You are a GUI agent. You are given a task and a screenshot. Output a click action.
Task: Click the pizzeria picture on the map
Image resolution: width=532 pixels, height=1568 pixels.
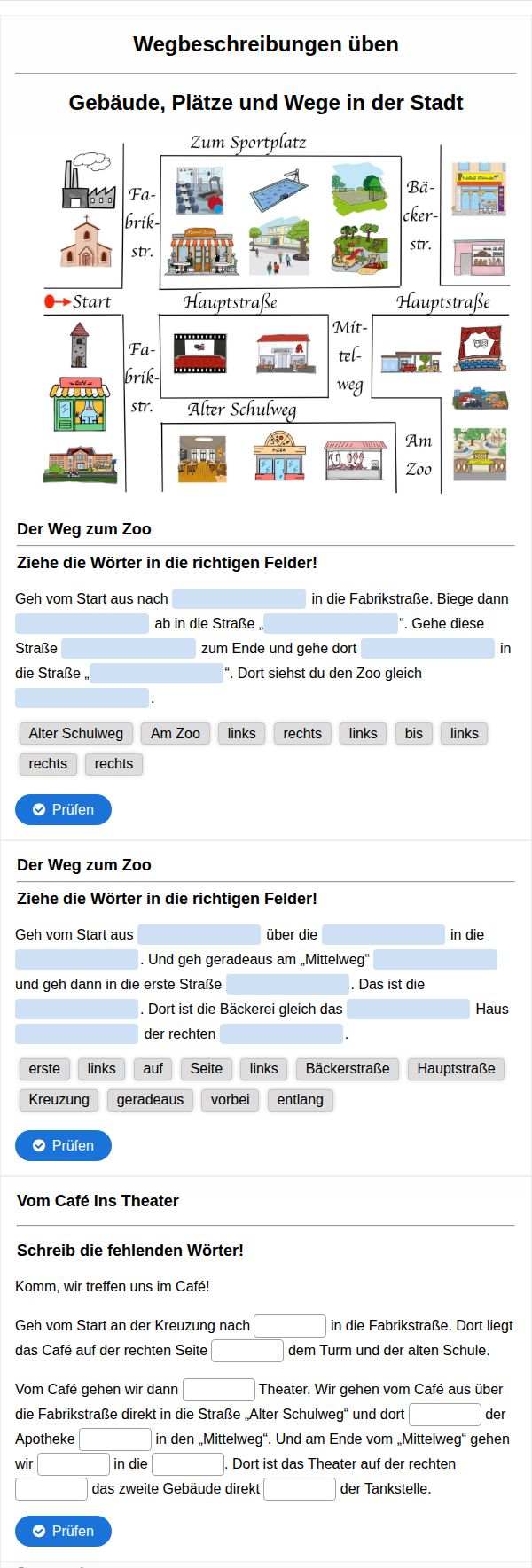click(x=279, y=456)
